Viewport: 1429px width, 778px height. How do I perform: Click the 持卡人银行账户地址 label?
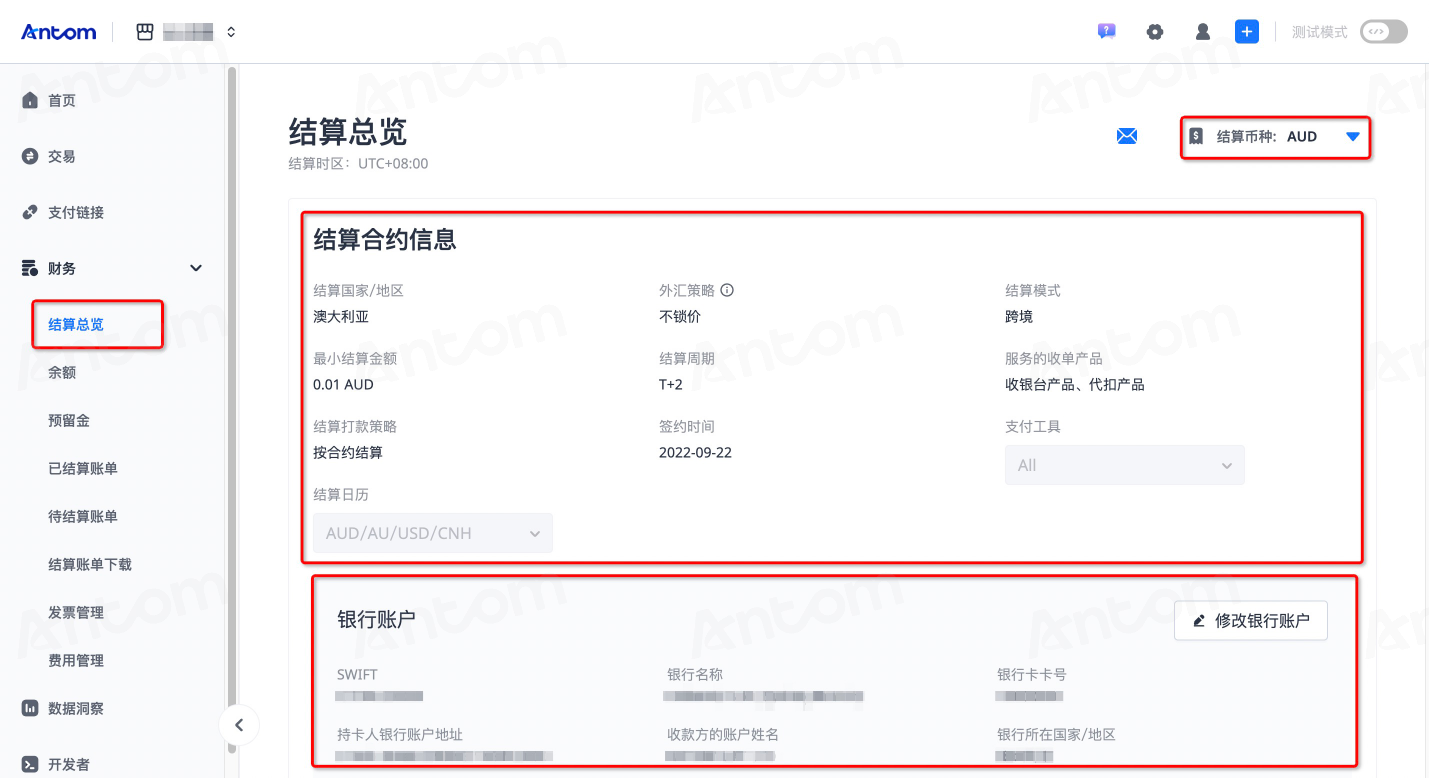pyautogui.click(x=400, y=734)
